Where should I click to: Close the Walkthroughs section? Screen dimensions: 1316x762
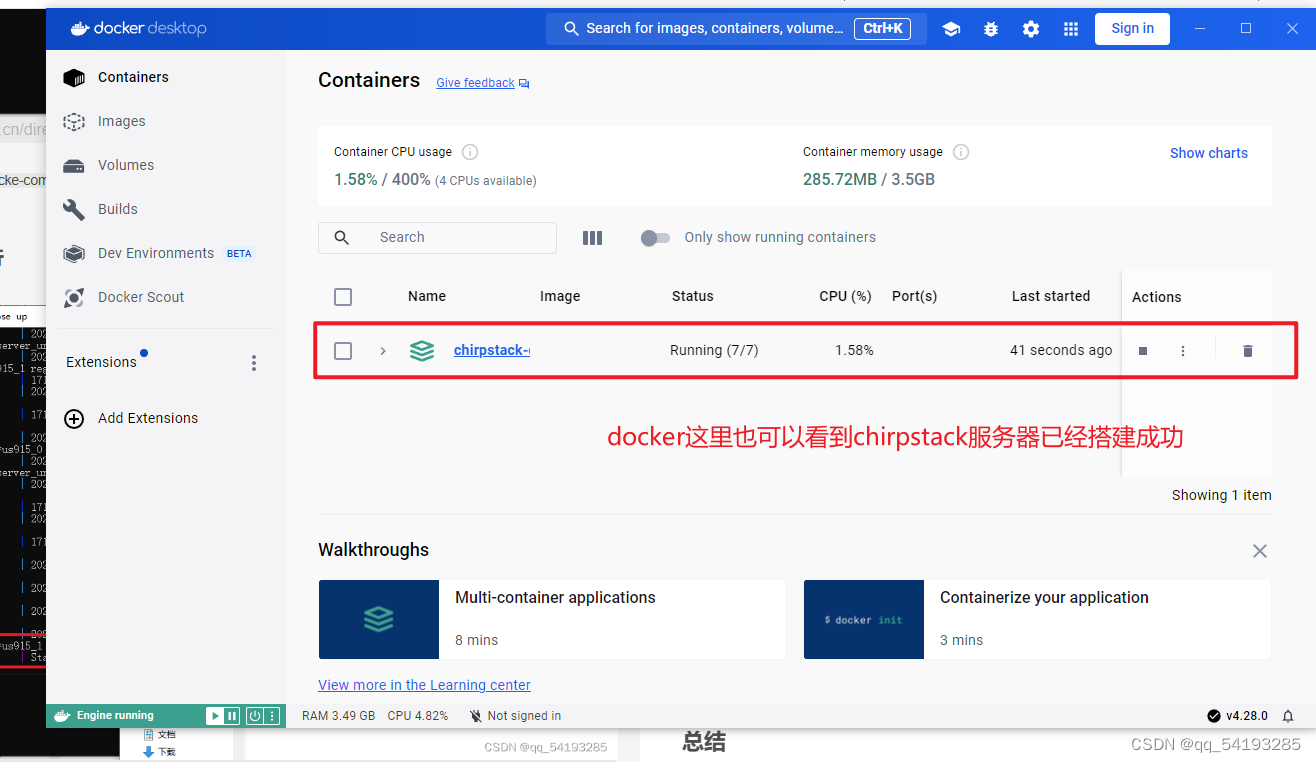point(1260,551)
